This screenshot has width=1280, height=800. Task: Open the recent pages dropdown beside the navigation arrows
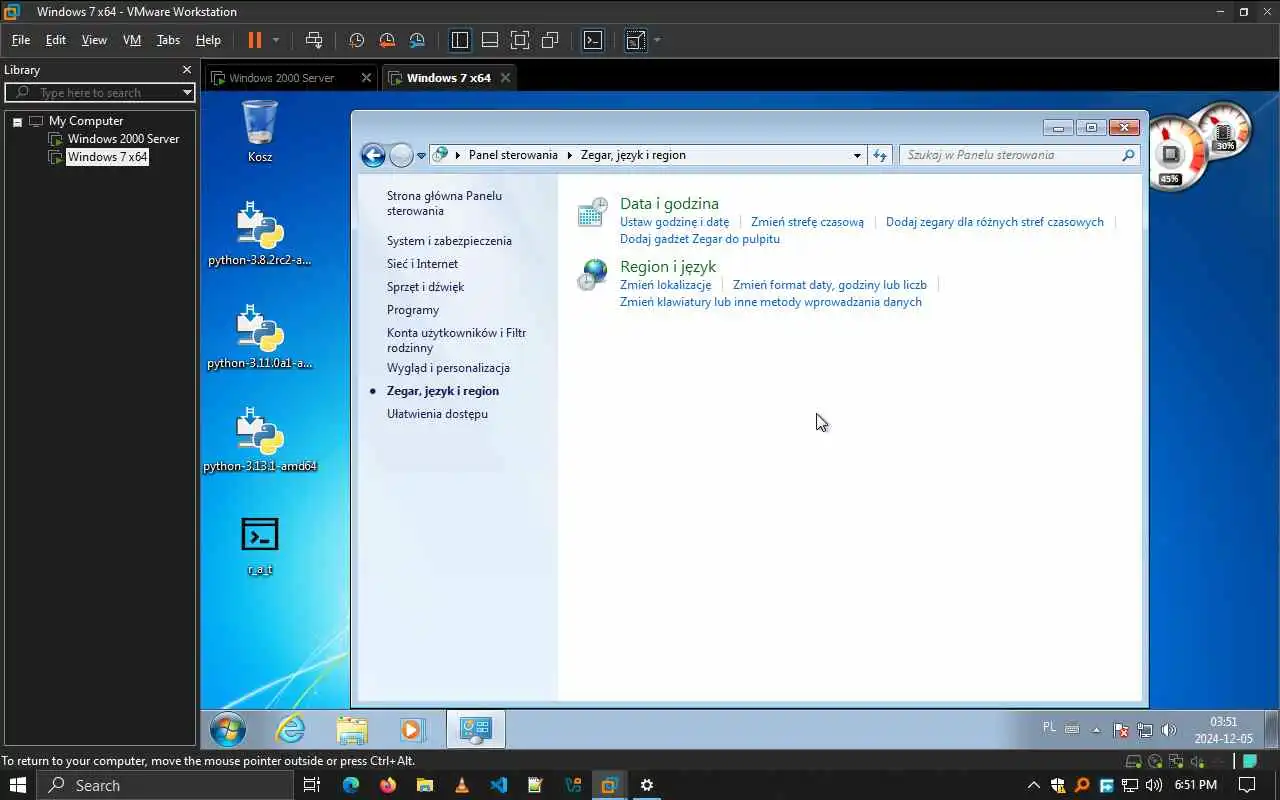(421, 155)
